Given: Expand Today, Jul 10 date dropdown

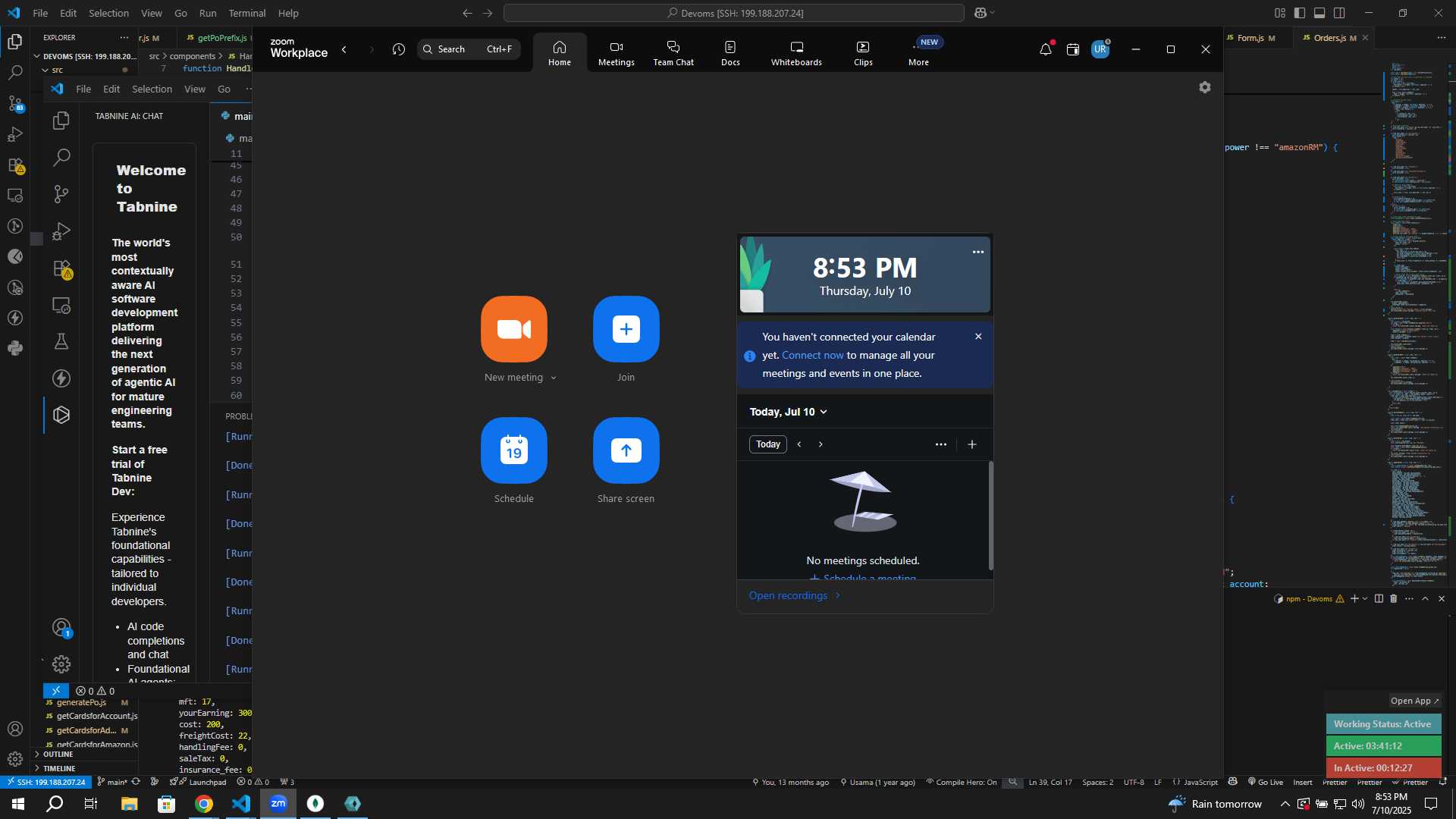Looking at the screenshot, I should tap(788, 412).
